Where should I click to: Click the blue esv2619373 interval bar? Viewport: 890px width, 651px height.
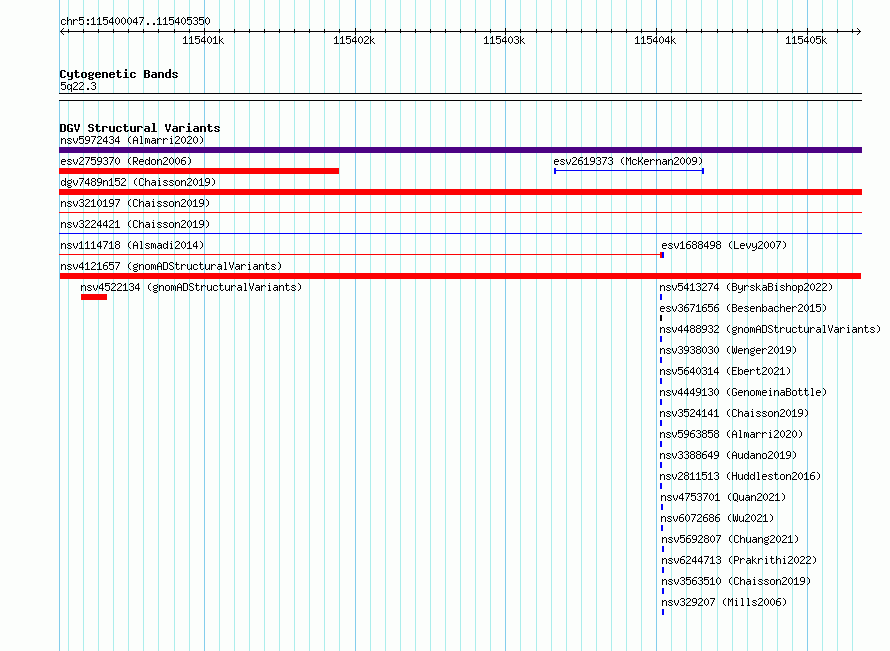(x=629, y=171)
